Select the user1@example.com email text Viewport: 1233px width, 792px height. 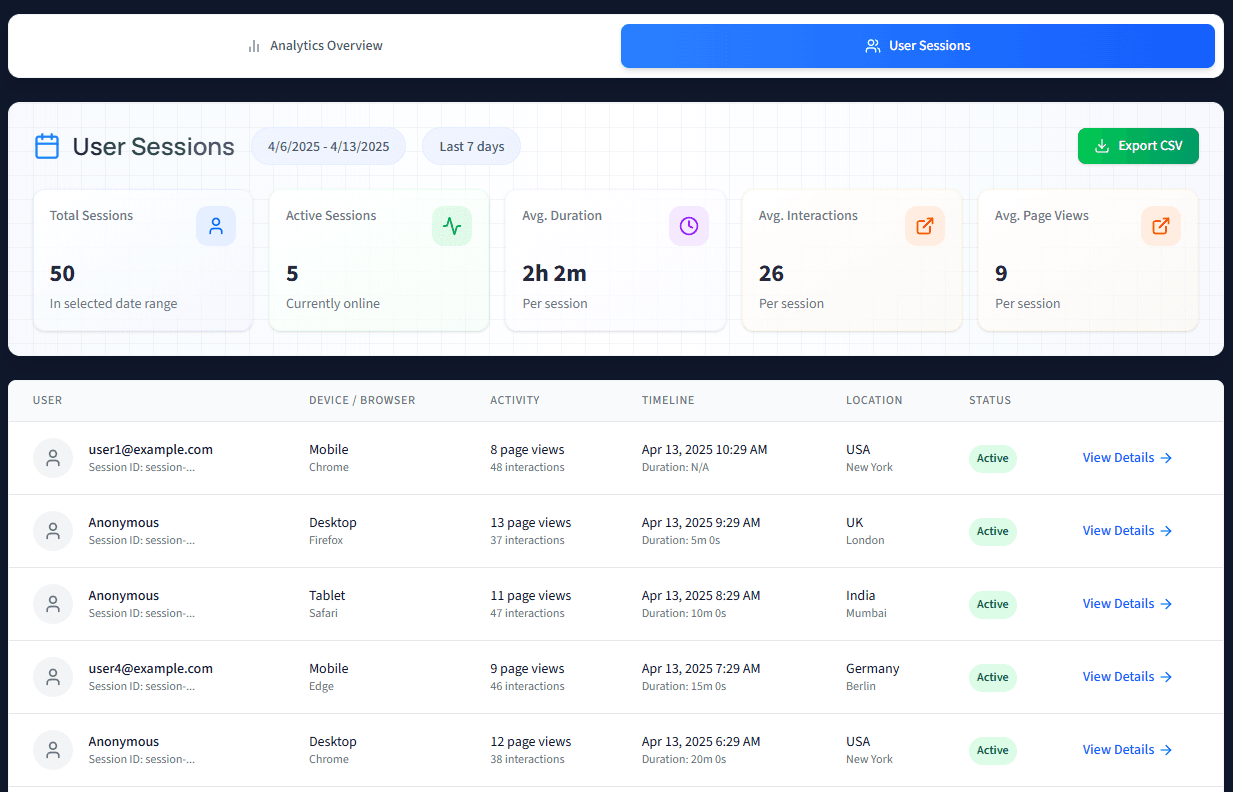tap(150, 450)
